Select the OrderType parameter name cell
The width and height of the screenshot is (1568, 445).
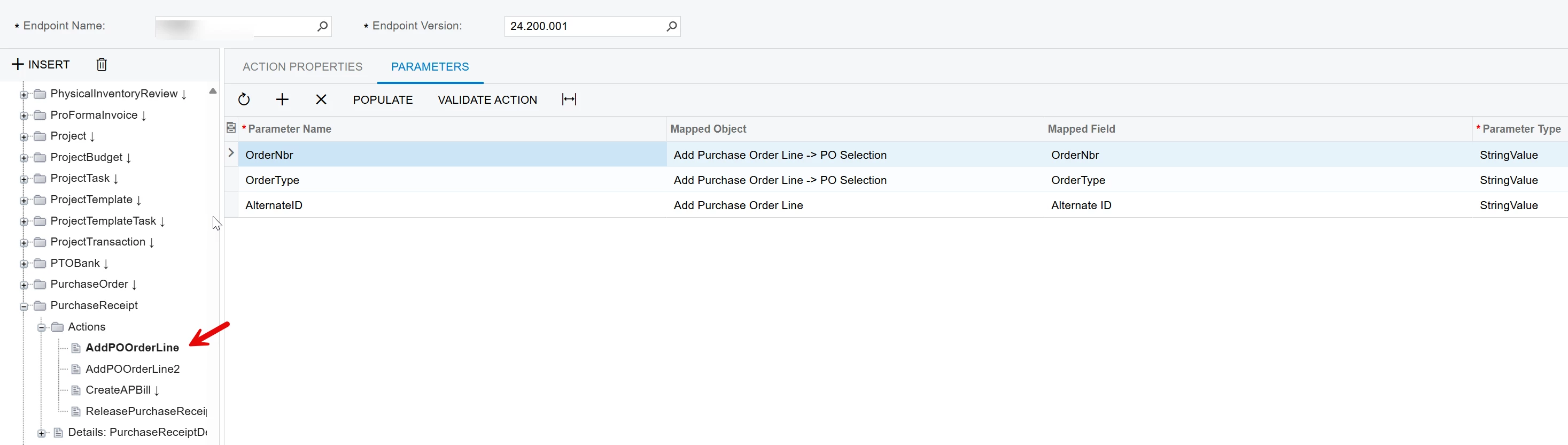(452, 180)
